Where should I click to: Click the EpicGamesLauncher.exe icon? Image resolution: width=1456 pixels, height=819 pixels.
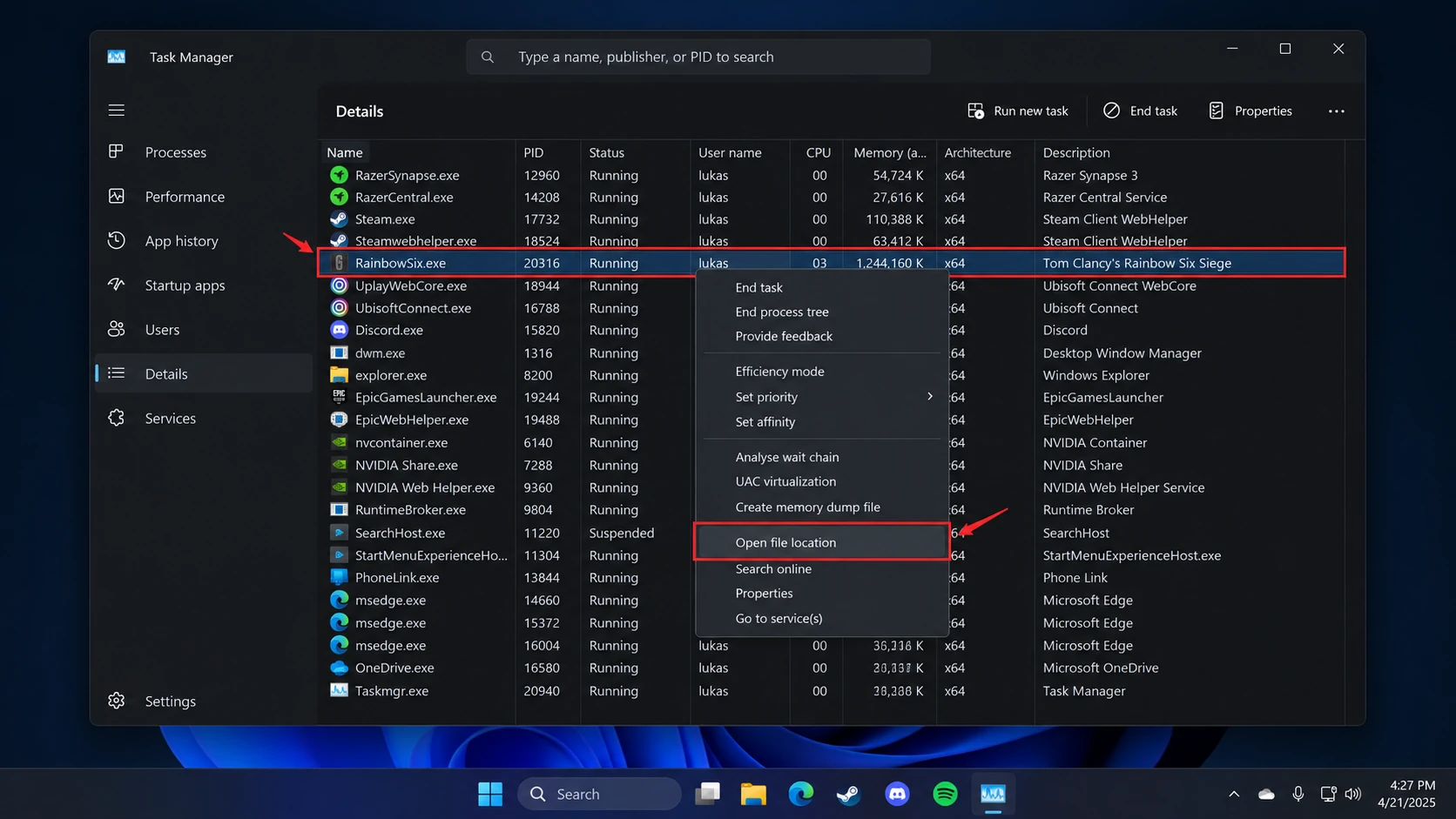point(339,397)
